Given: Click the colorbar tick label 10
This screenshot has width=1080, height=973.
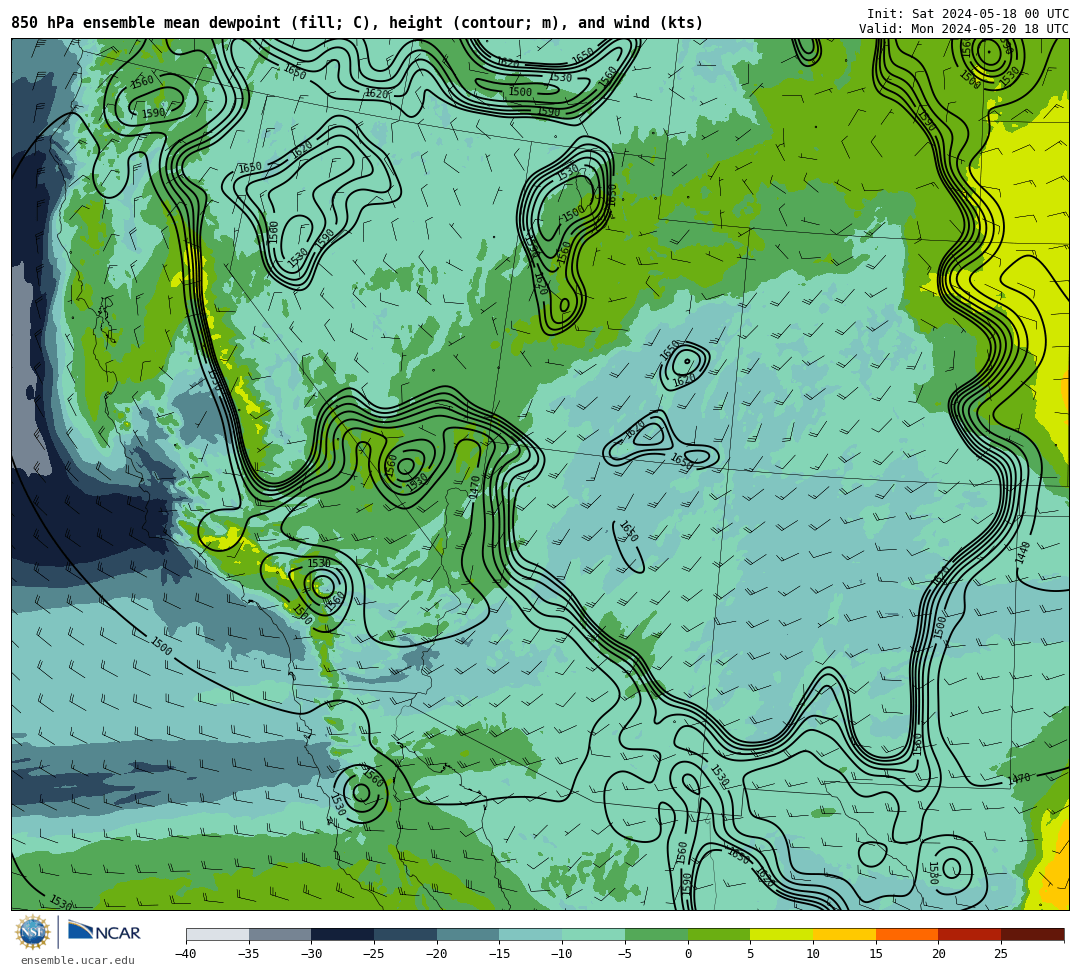Looking at the screenshot, I should coord(813,954).
